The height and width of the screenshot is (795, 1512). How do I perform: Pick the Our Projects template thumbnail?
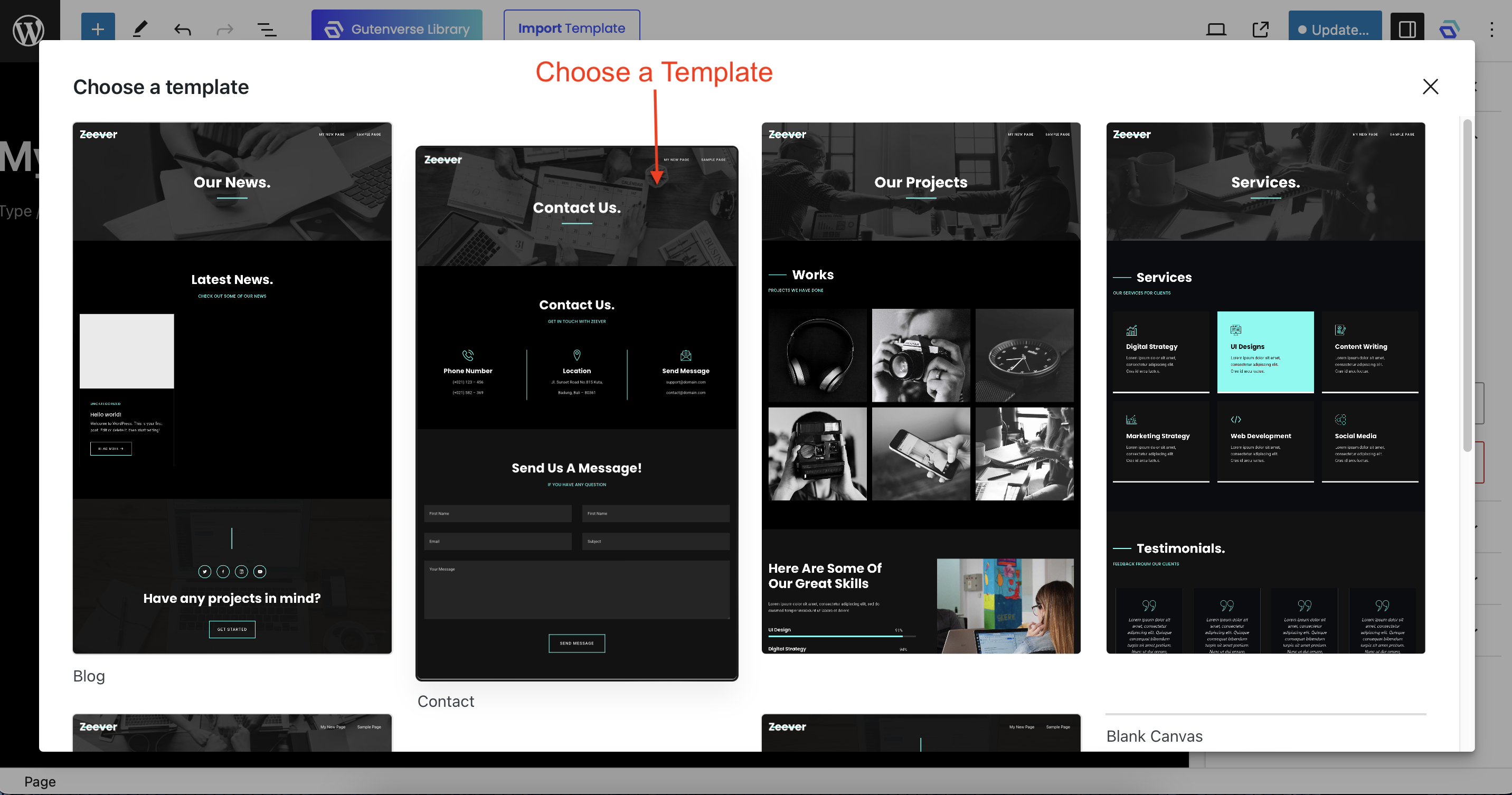[920, 387]
